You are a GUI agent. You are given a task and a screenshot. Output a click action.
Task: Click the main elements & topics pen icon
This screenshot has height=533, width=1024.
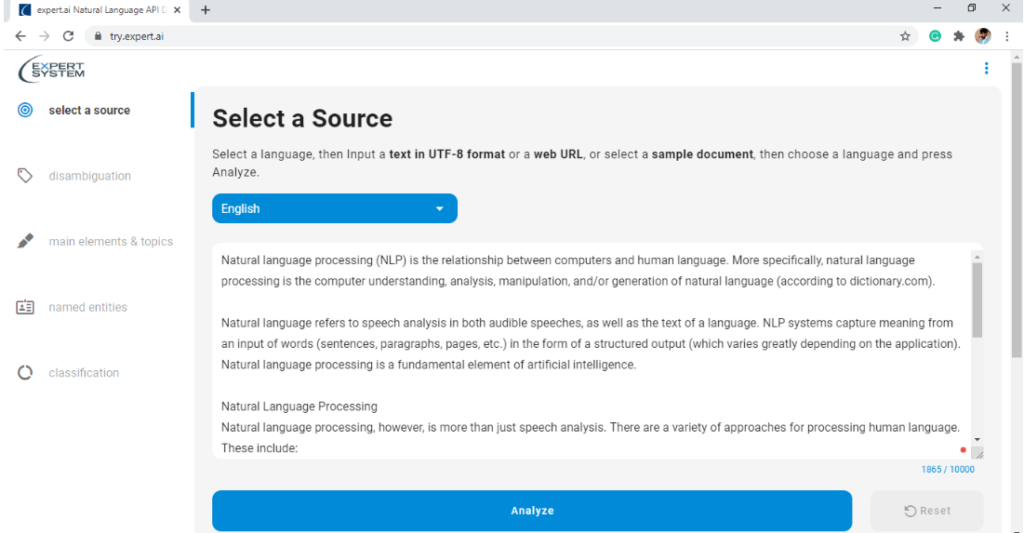click(25, 241)
